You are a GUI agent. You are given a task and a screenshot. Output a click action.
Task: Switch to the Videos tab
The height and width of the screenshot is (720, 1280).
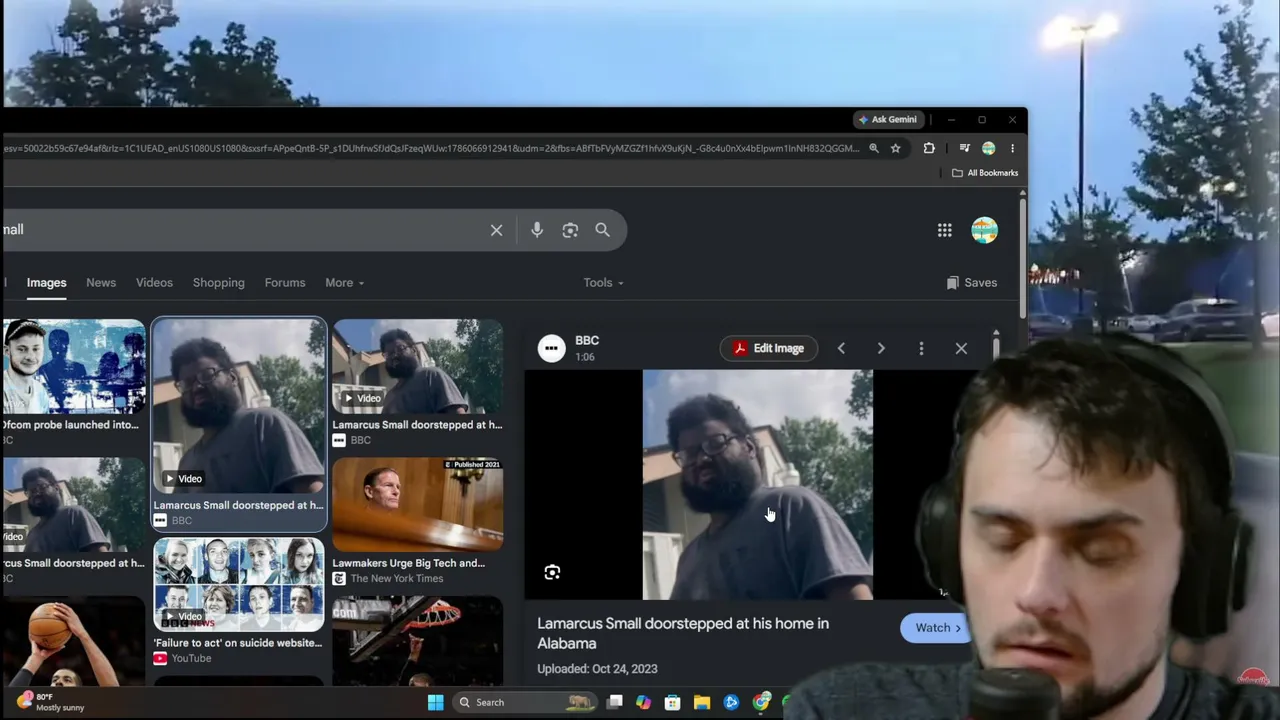click(x=154, y=283)
